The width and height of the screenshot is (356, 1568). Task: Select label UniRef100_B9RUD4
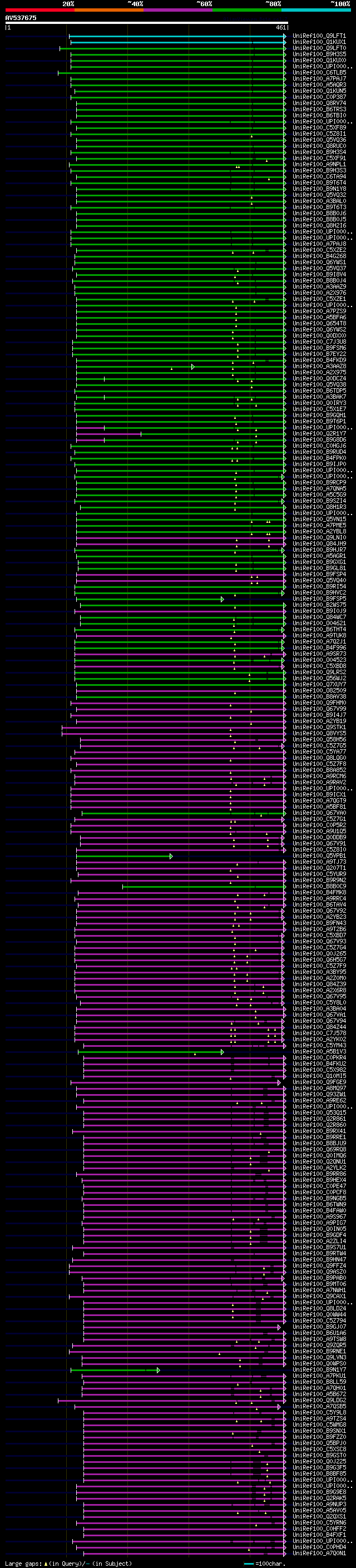click(x=319, y=452)
